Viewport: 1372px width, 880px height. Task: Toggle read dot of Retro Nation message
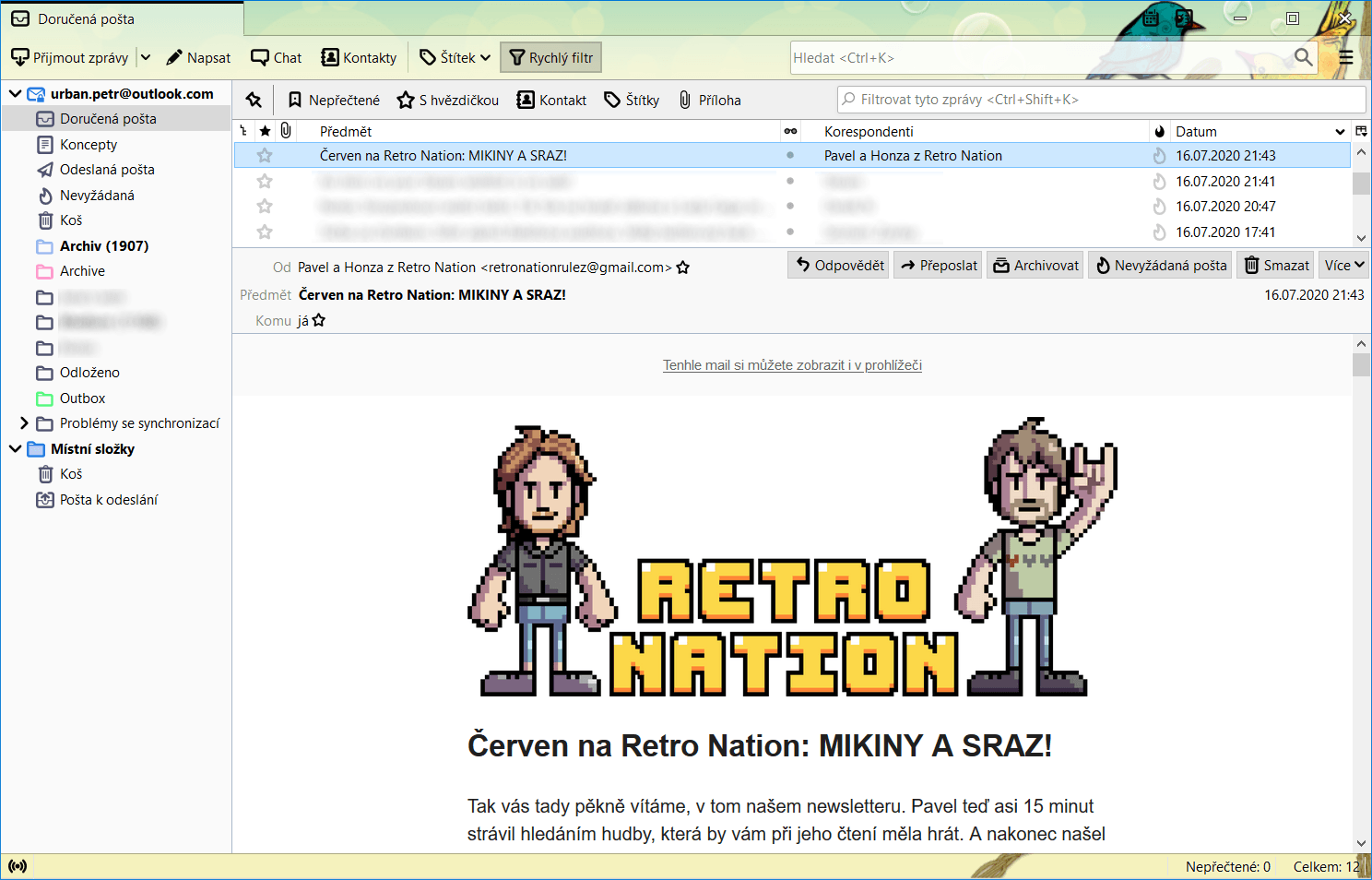pos(790,156)
